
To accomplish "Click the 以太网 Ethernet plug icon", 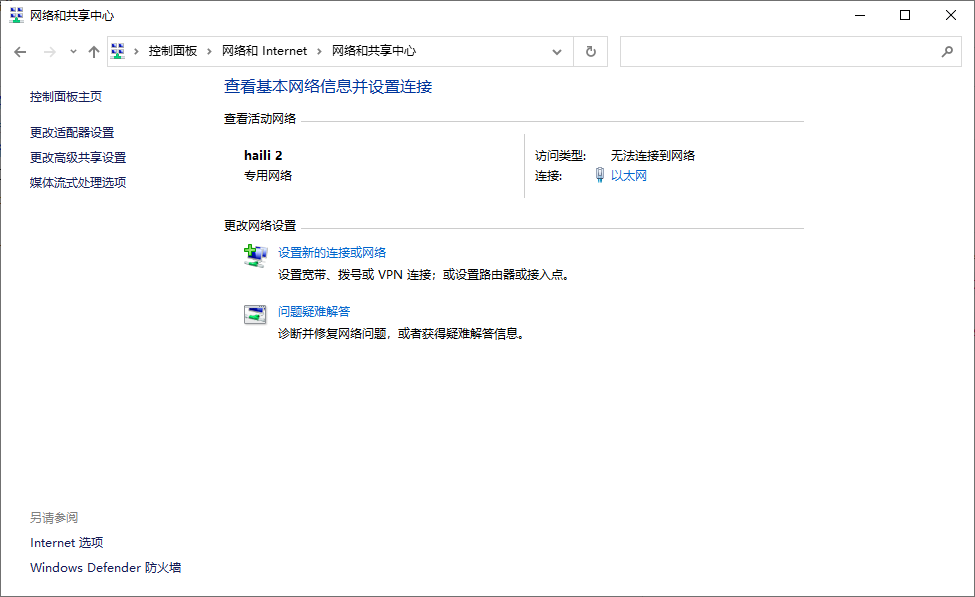I will 600,176.
